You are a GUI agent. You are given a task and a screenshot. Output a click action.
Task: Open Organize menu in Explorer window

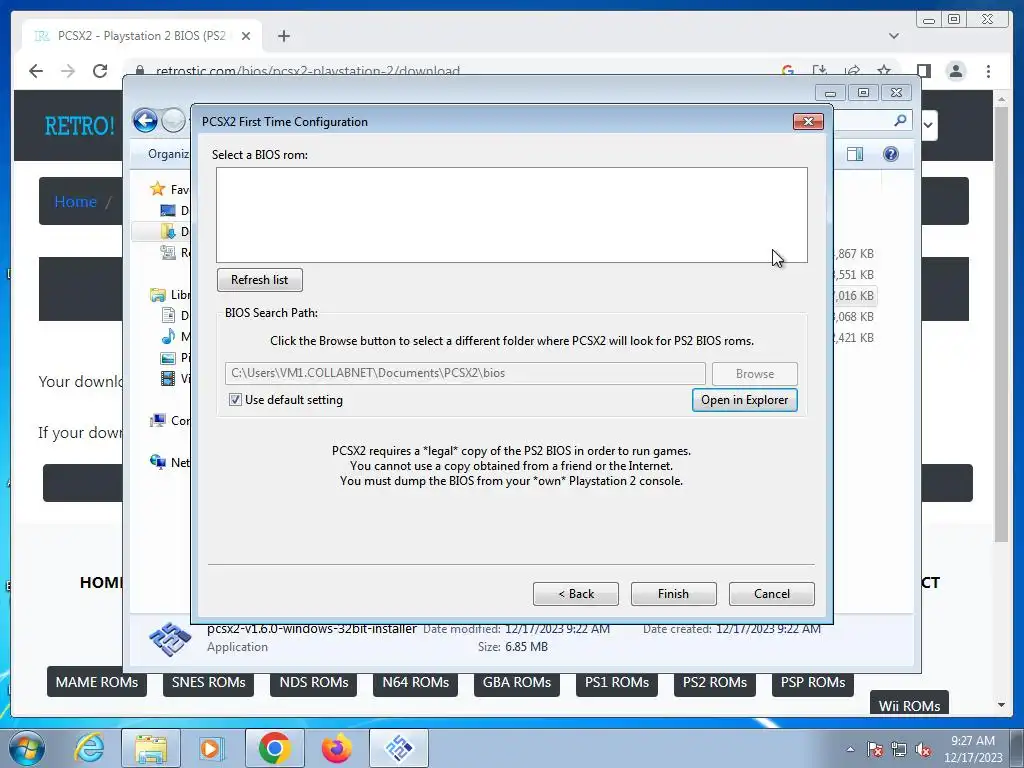(x=168, y=154)
